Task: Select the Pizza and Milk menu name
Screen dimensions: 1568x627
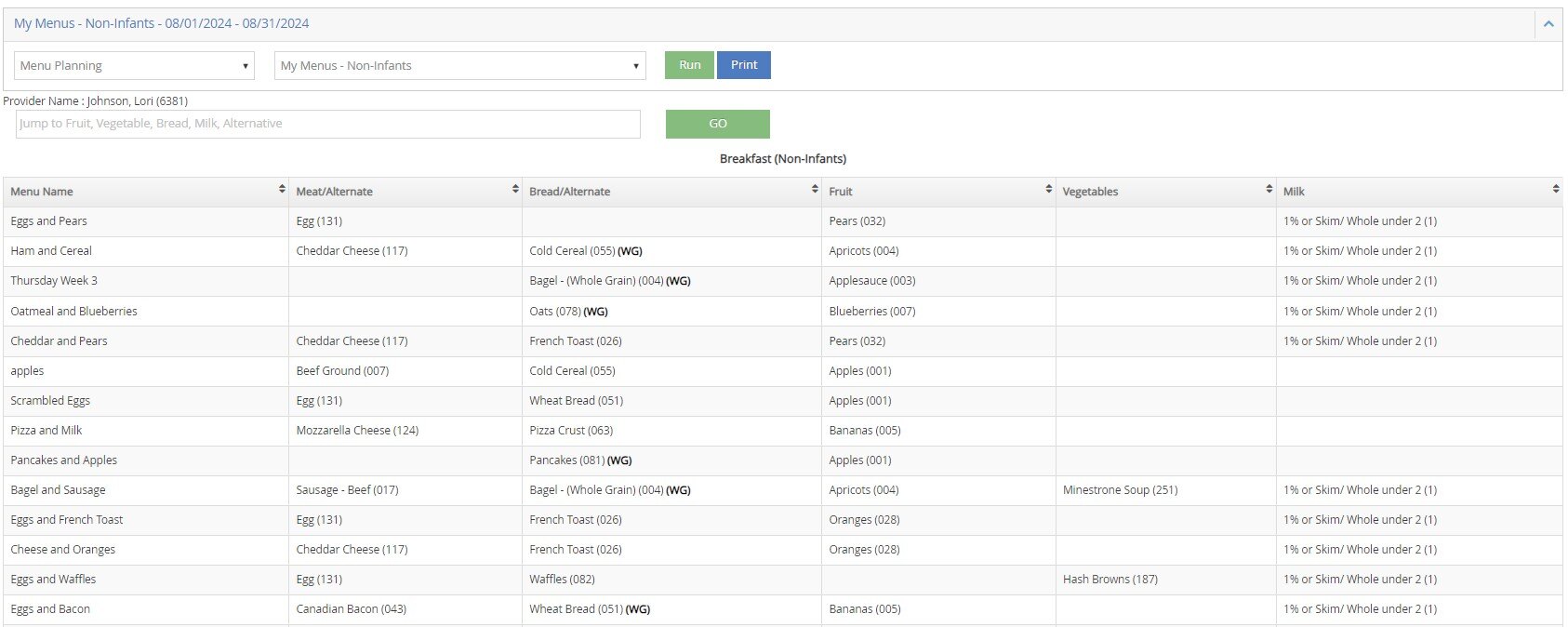Action: 47,431
